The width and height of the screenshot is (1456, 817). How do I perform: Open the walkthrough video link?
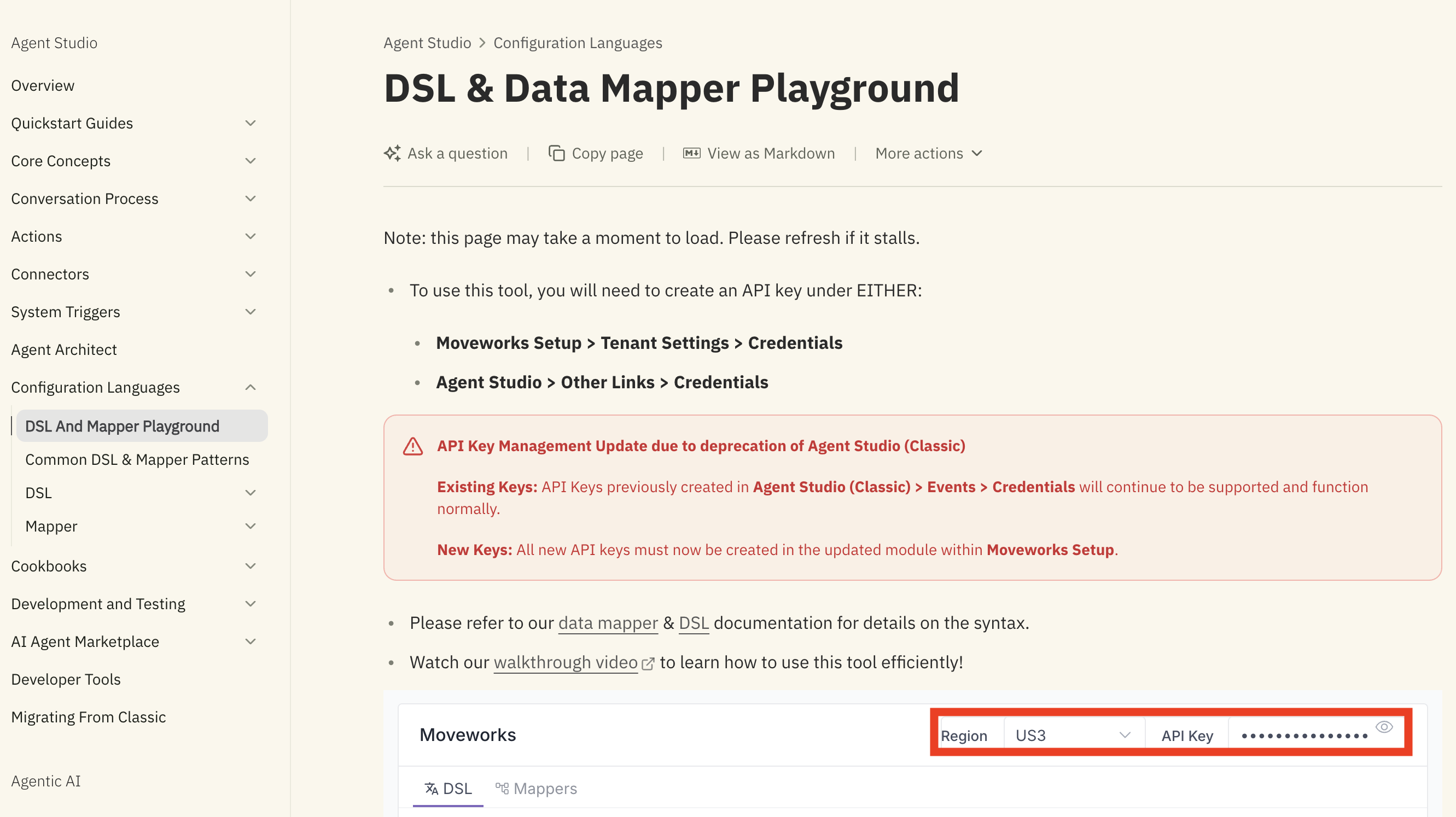[x=566, y=662]
